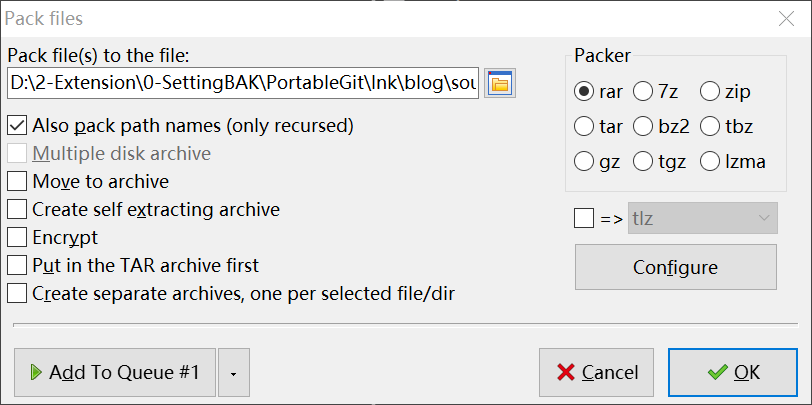Enable Move to archive option
The width and height of the screenshot is (812, 405).
[x=16, y=182]
